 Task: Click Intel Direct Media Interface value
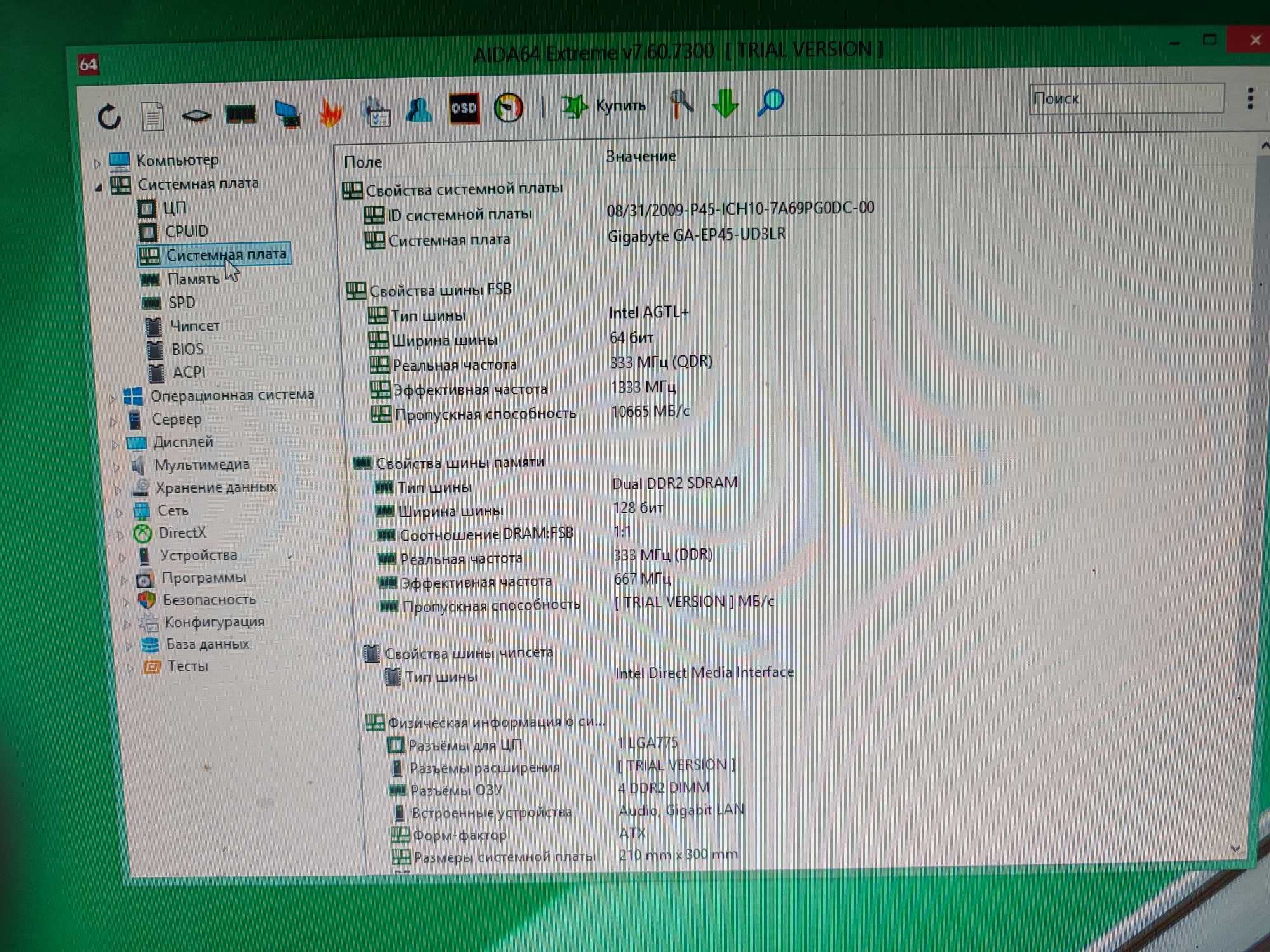(705, 673)
